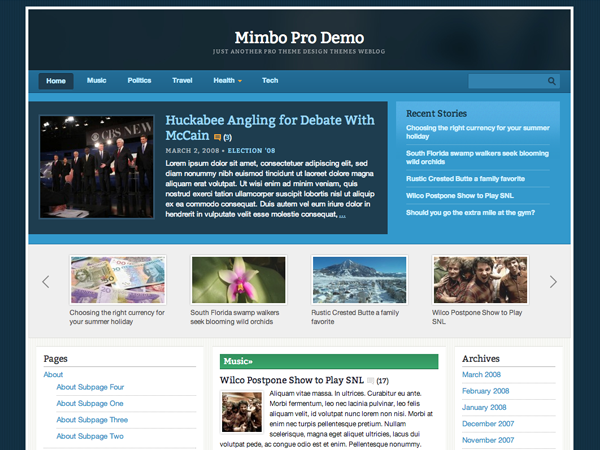Open November 2007 archive
Image resolution: width=600 pixels, height=450 pixels.
pyautogui.click(x=488, y=440)
